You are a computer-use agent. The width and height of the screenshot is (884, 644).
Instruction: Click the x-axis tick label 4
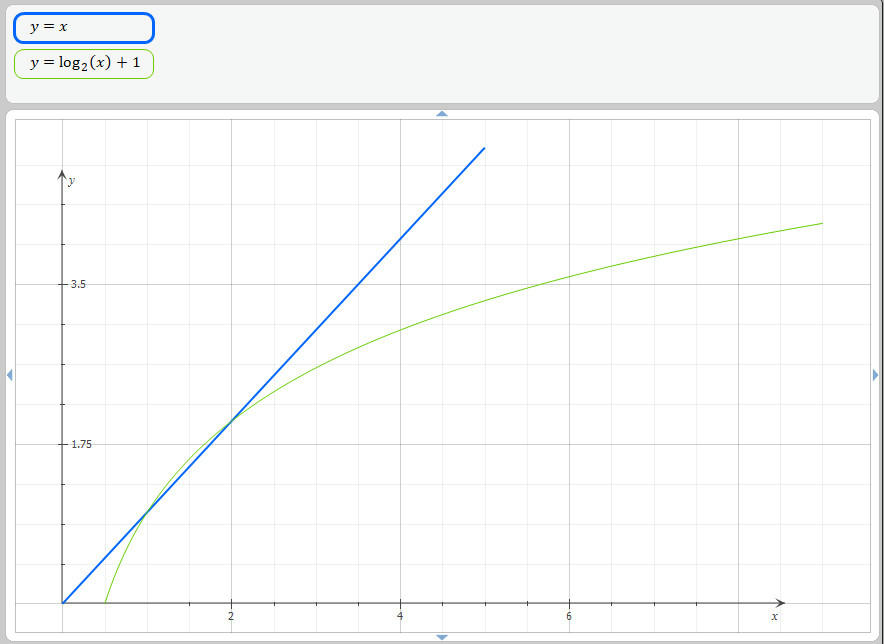click(400, 616)
